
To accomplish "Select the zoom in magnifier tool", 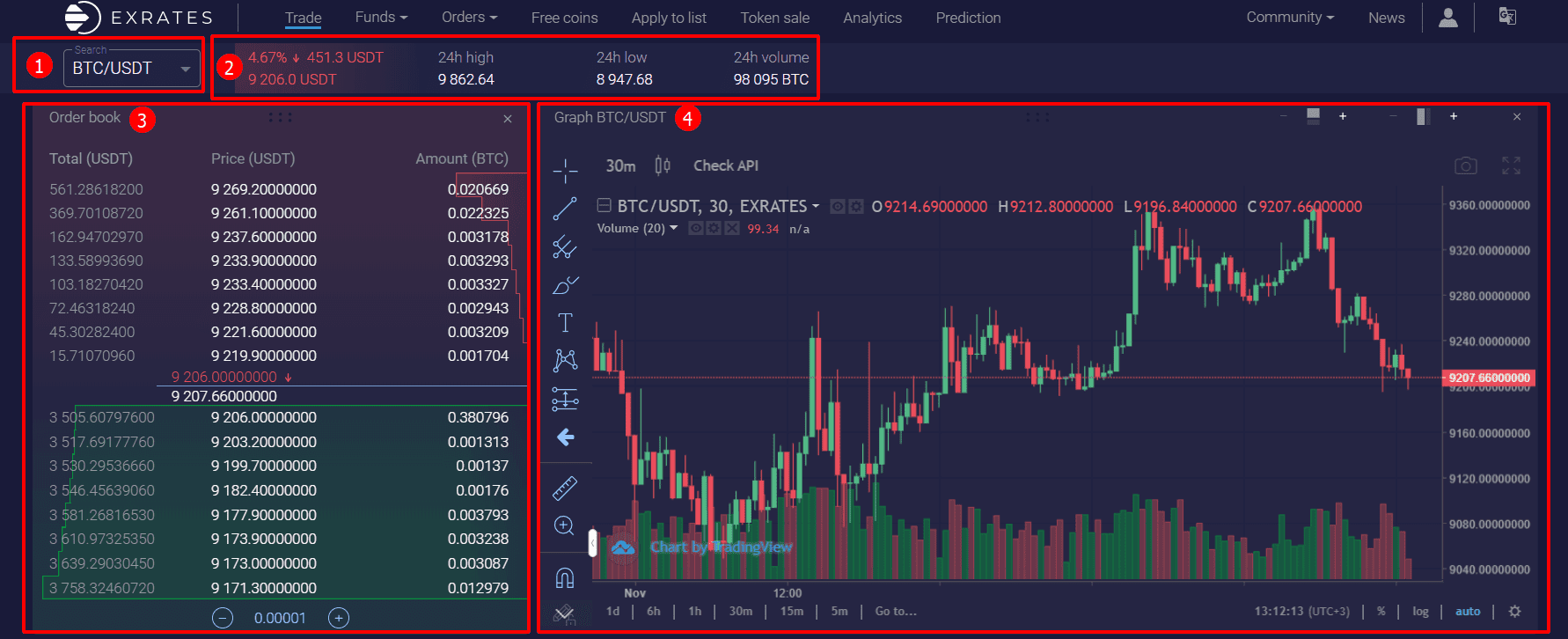I will (x=565, y=526).
